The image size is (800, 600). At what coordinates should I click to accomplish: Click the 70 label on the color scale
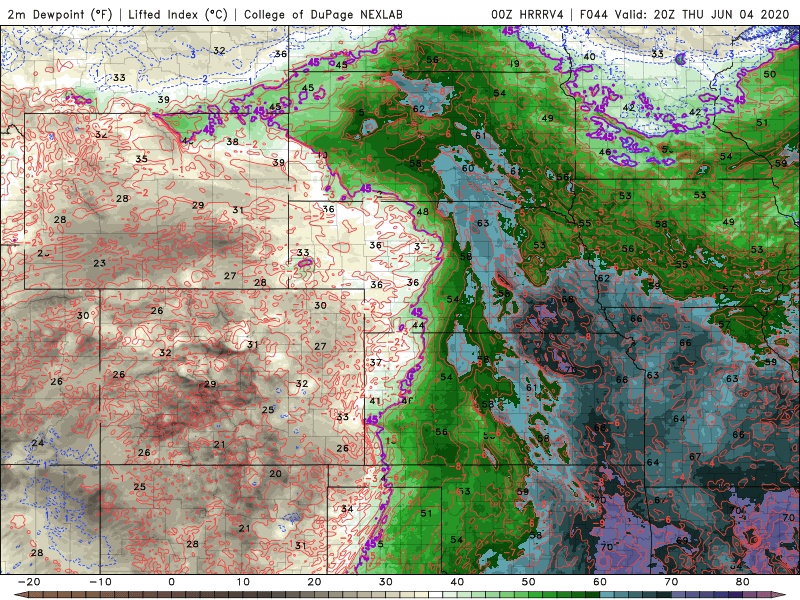(671, 582)
